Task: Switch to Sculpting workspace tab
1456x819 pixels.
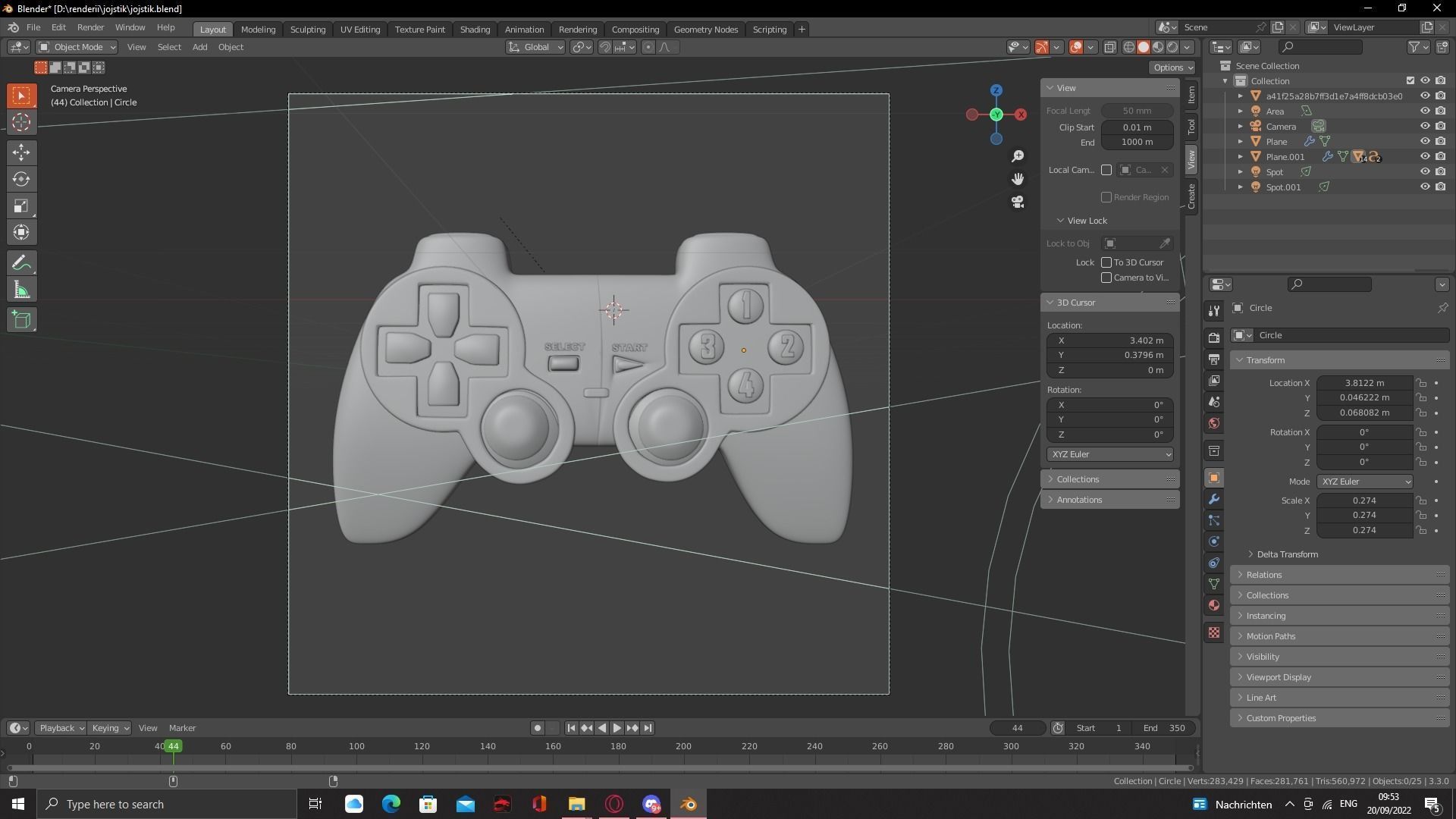Action: tap(307, 30)
